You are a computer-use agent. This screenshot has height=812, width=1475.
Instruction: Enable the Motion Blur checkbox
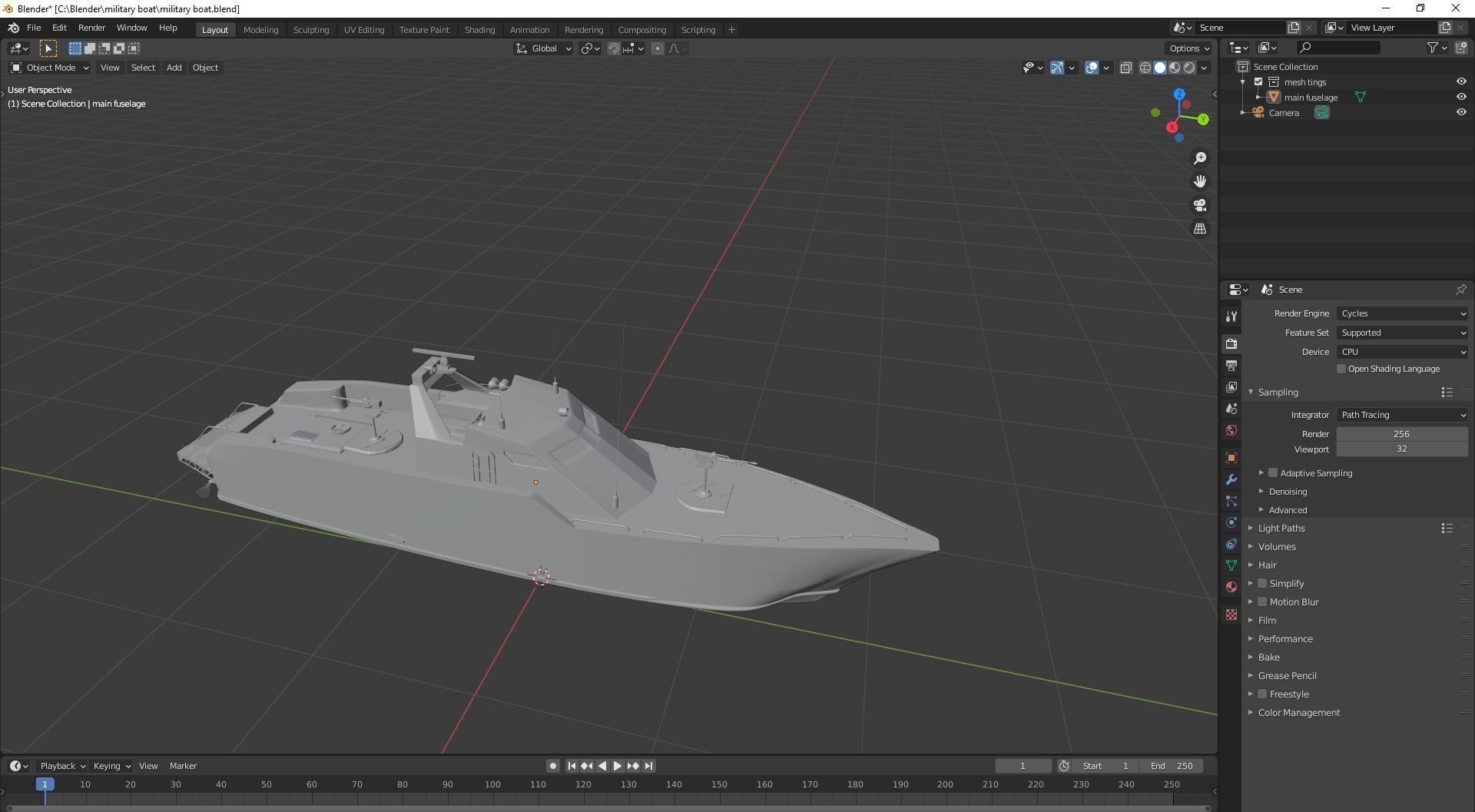(1262, 602)
